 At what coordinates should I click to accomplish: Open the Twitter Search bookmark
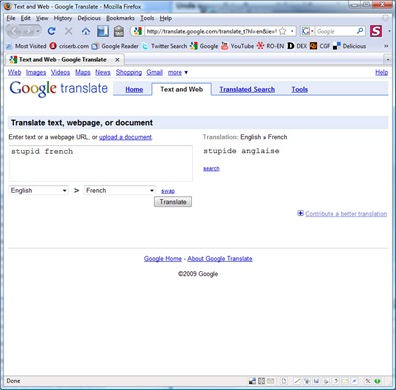(164, 46)
